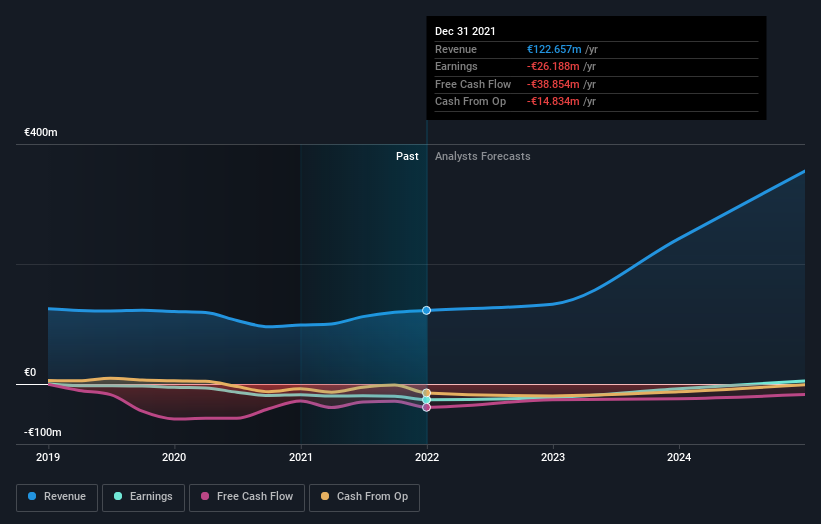Viewport: 821px width, 524px height.
Task: Click the 2022 x-axis label
Action: coord(427,458)
